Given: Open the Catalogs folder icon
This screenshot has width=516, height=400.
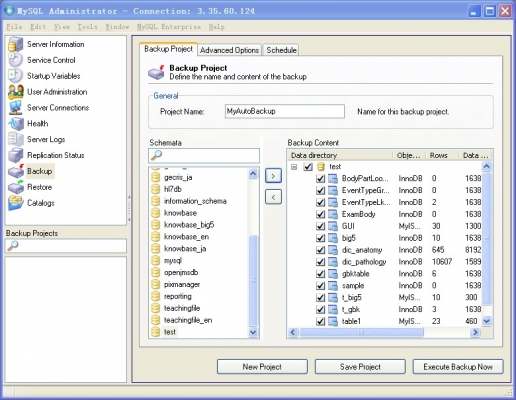Looking at the screenshot, I should [x=16, y=203].
